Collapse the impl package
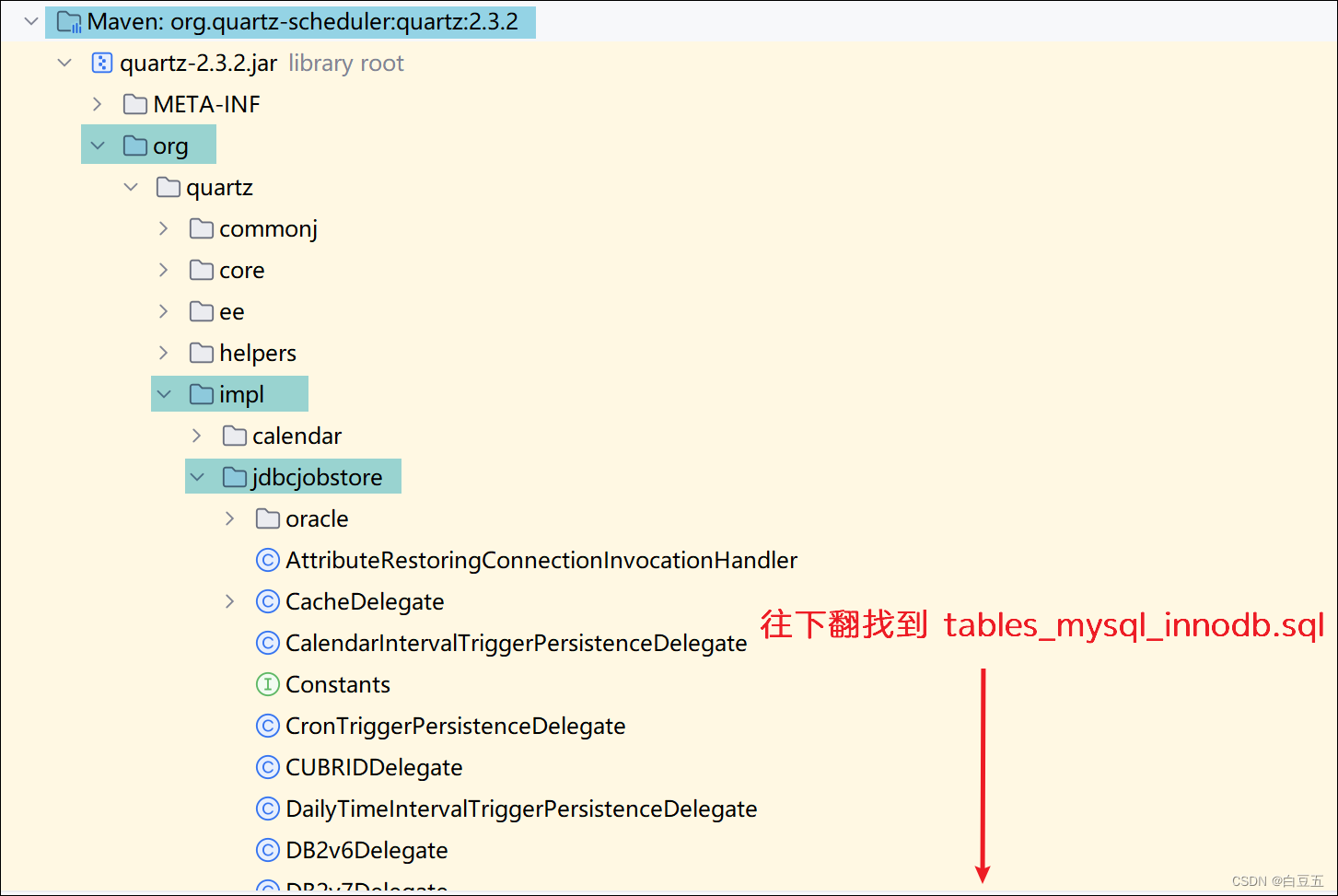 click(164, 394)
